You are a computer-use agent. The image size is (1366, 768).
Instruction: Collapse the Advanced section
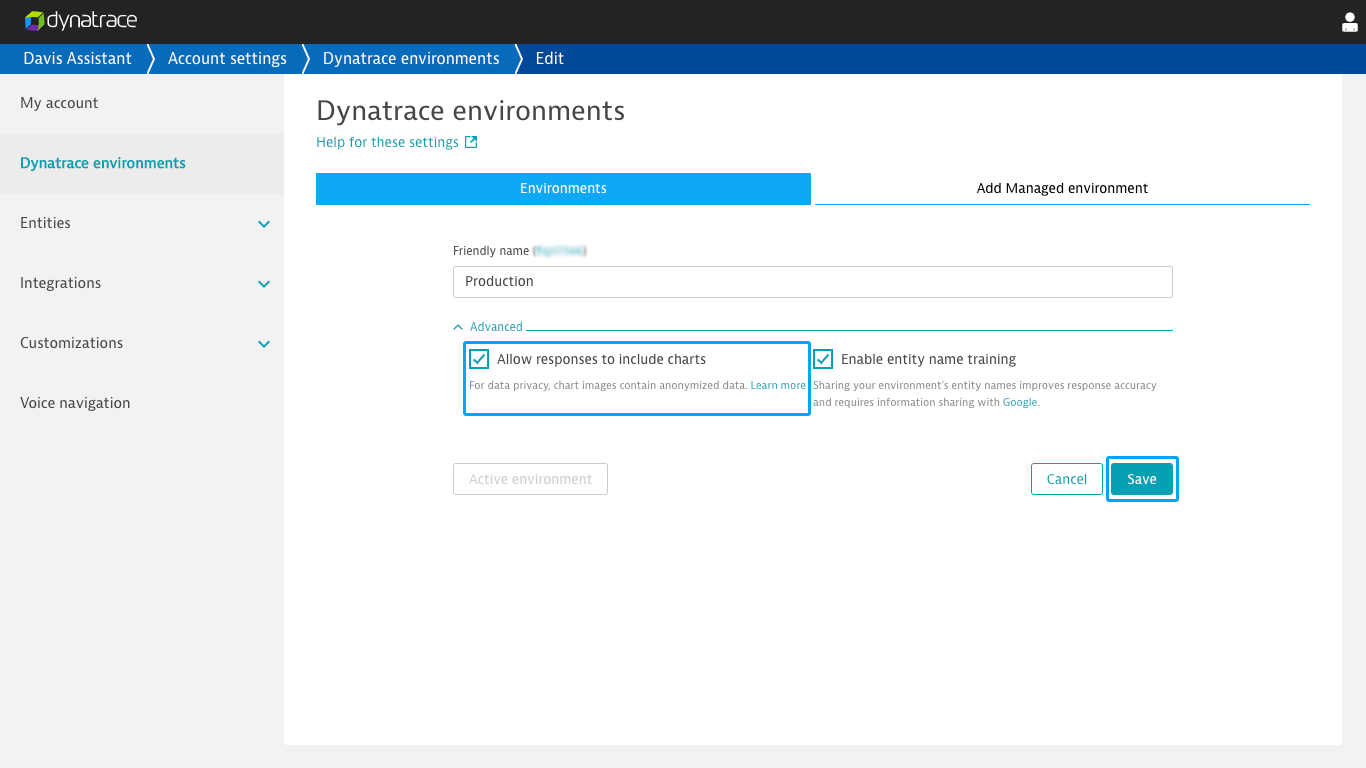pyautogui.click(x=488, y=327)
